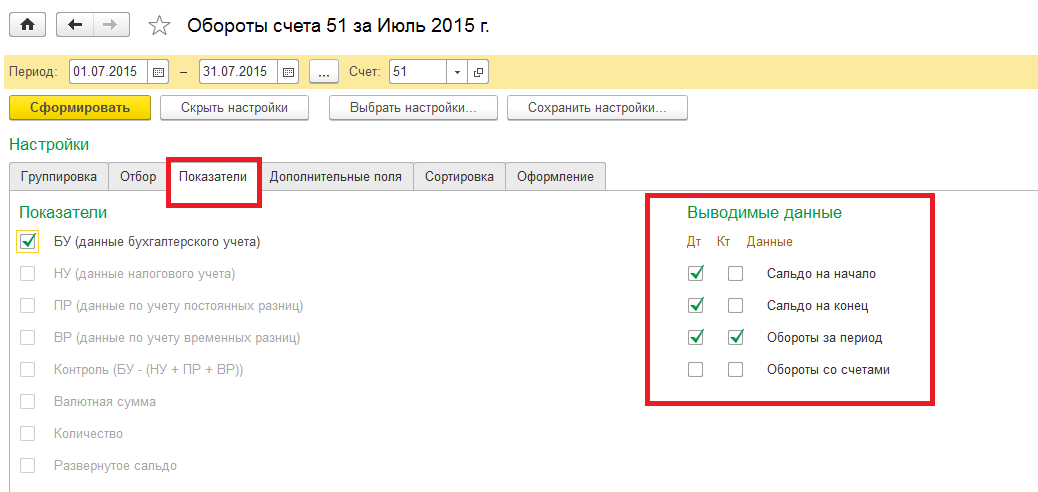
Task: Toggle Дт checkbox for Обороты со счетами
Action: click(696, 369)
